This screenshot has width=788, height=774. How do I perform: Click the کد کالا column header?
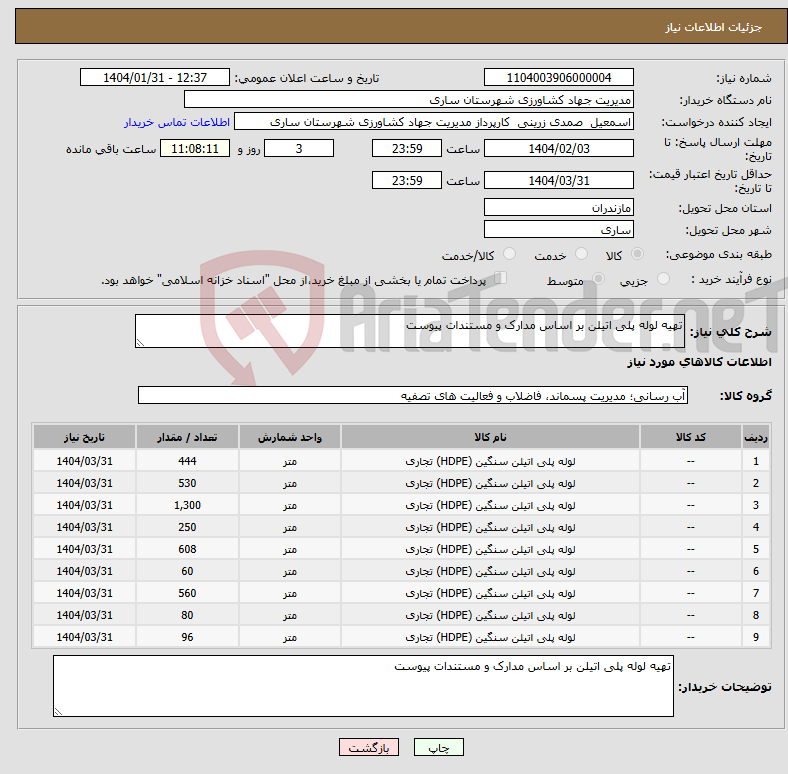691,437
